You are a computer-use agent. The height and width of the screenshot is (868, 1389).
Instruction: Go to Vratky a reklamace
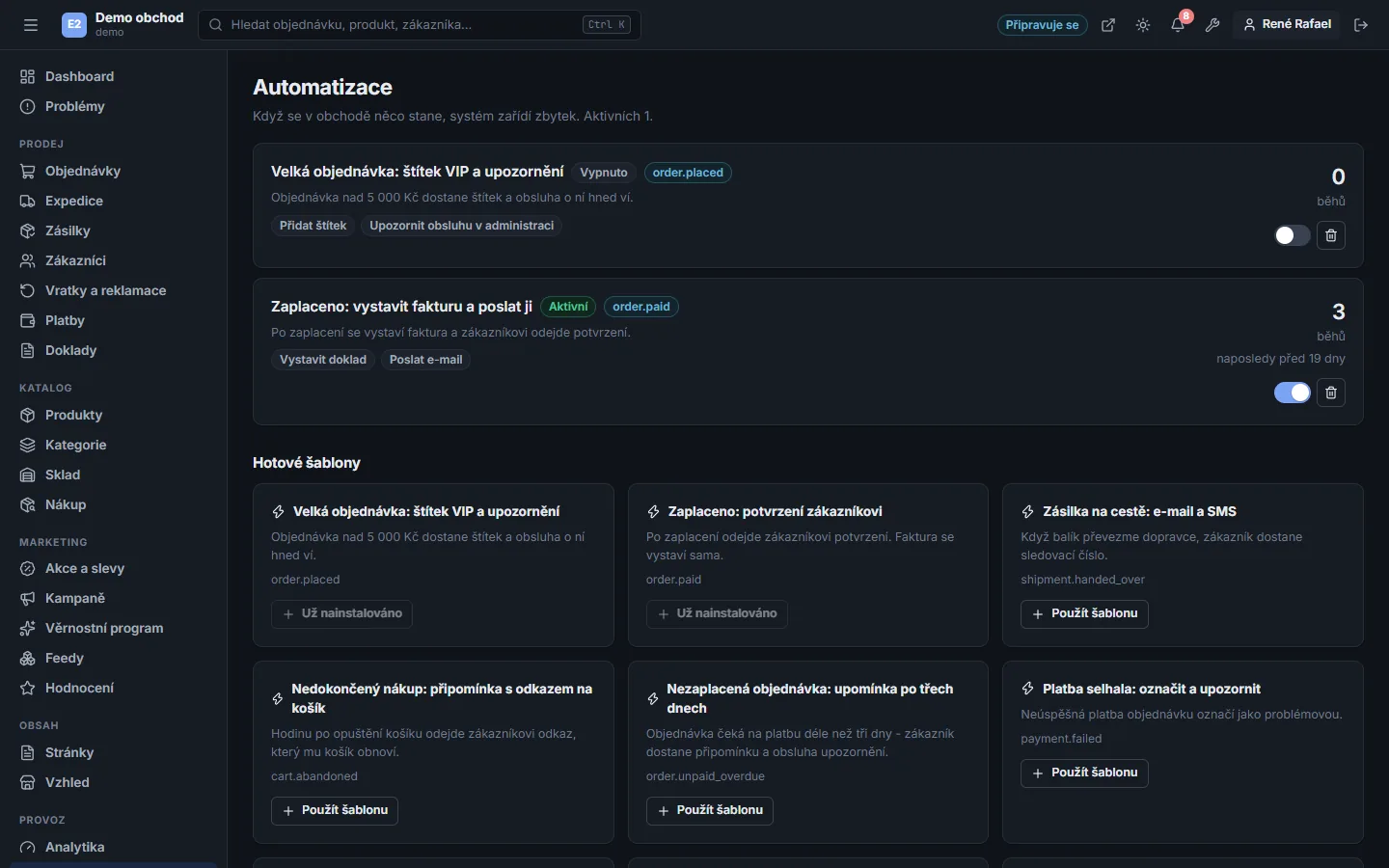[114, 290]
